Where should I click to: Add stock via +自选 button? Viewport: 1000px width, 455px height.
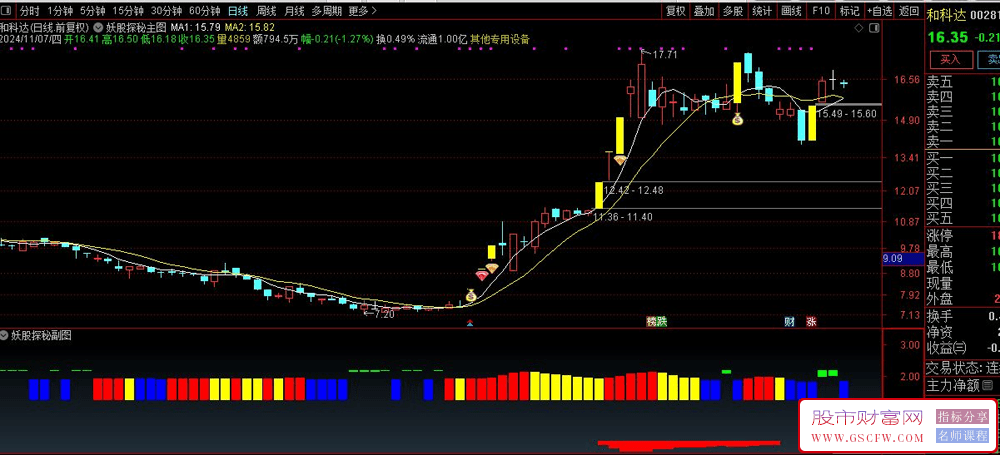[879, 10]
